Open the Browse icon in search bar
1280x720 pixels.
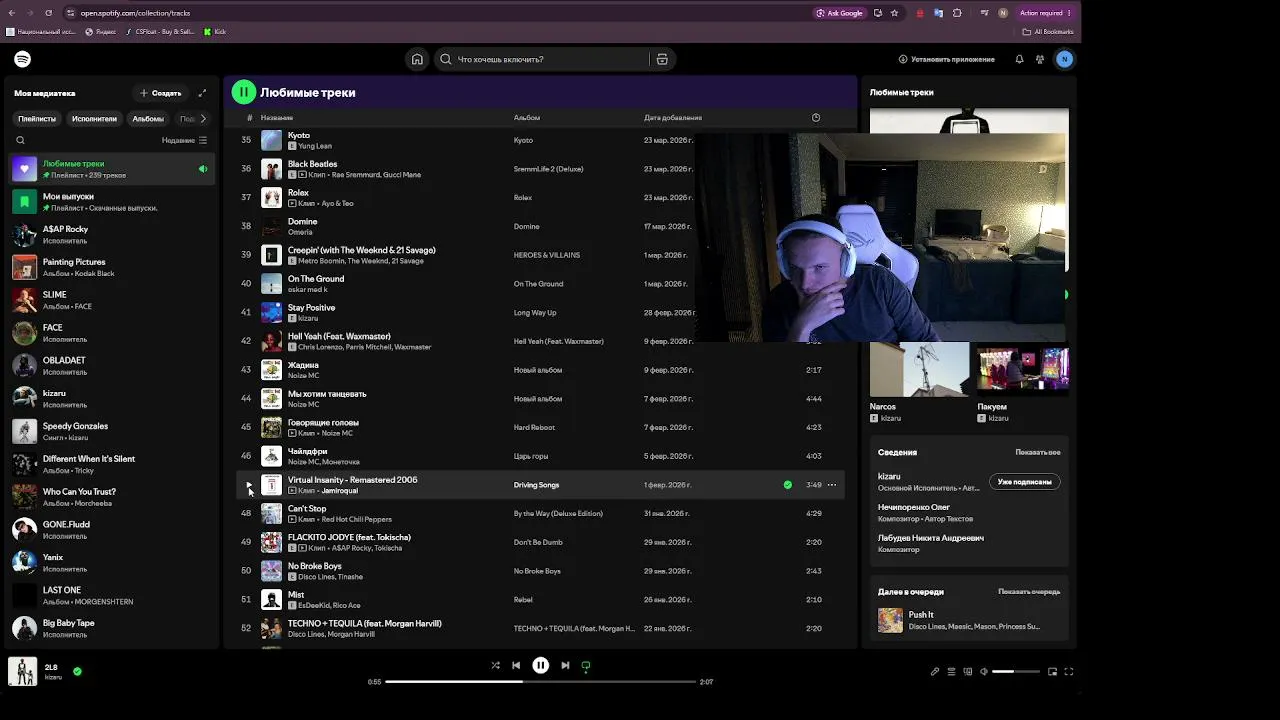coord(662,59)
